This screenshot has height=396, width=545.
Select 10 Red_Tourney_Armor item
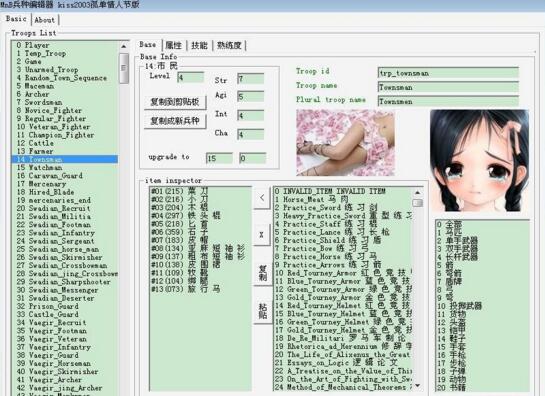pyautogui.click(x=343, y=273)
